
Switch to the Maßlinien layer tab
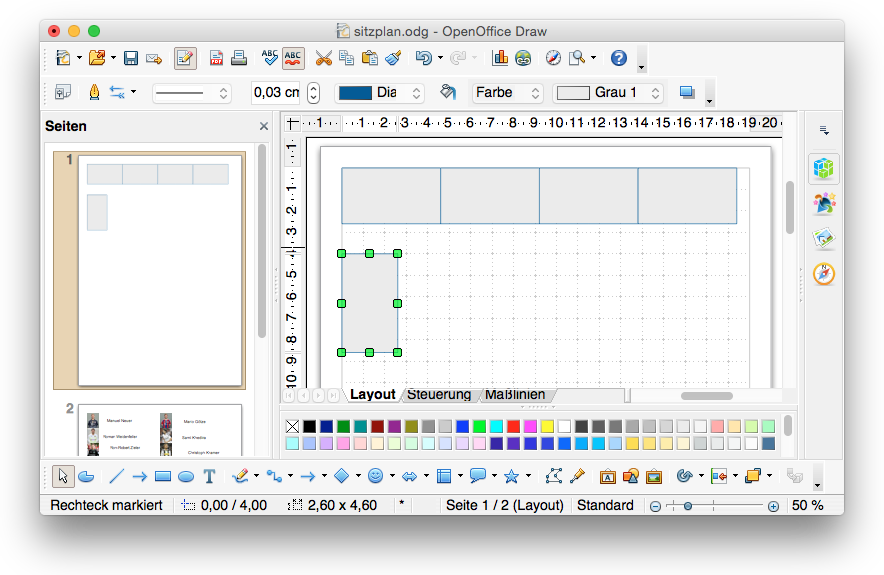tap(515, 395)
